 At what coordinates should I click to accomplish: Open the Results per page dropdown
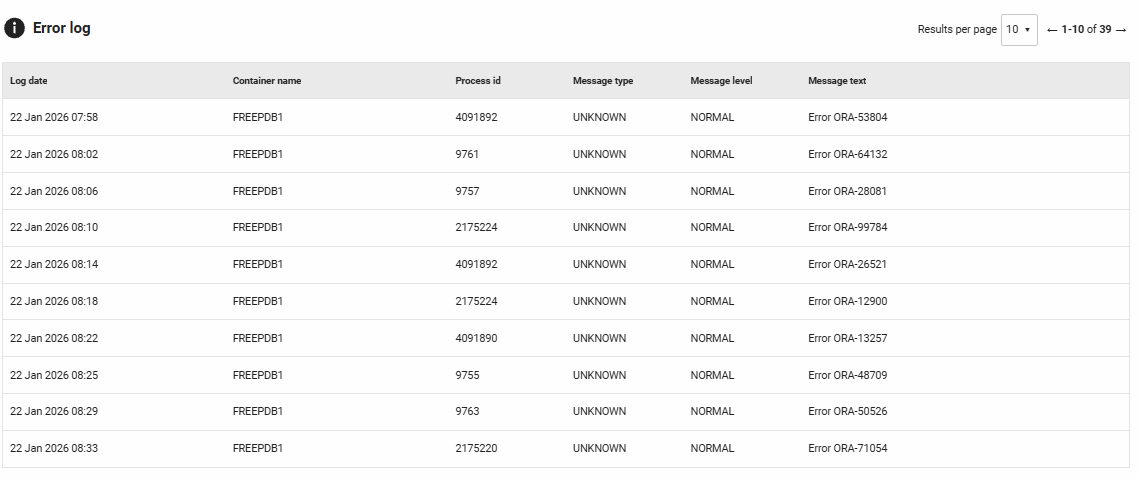(1019, 29)
